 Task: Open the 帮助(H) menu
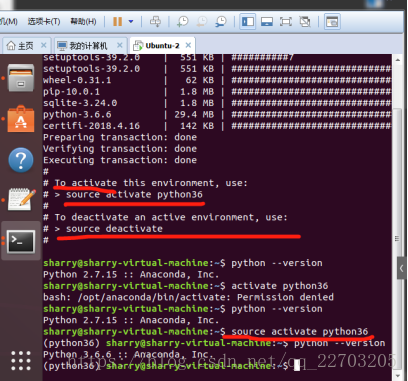pyautogui.click(x=83, y=22)
